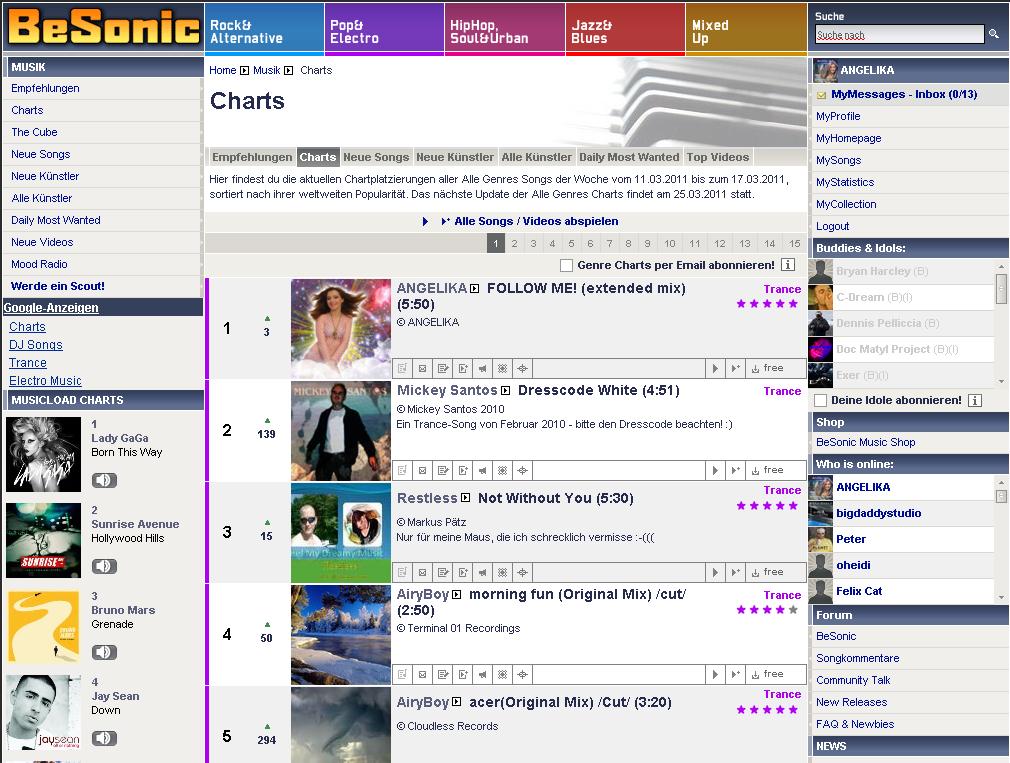
Task: Click add-to-playlist icon in Dresscode White row
Action: (462, 470)
